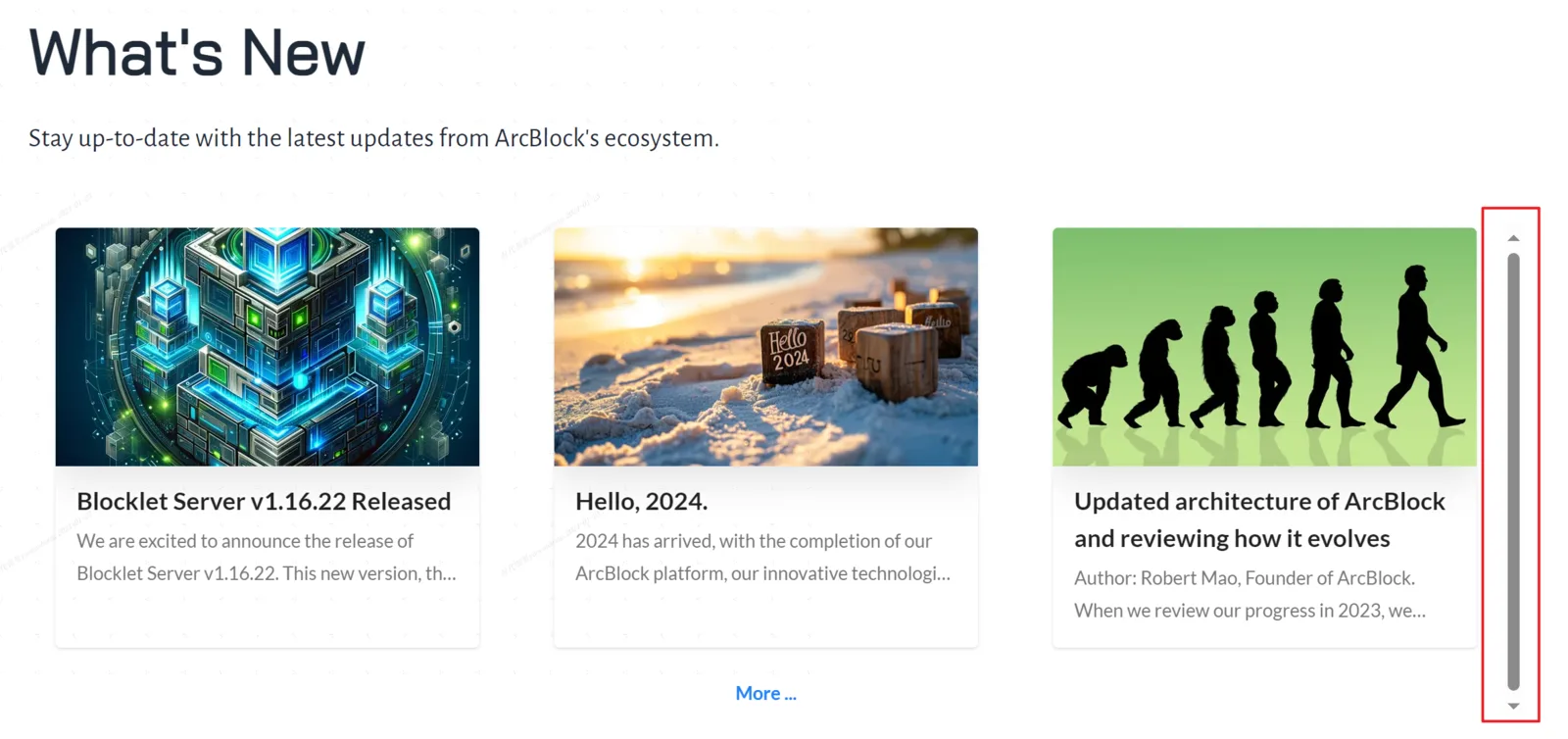Click the human evolution silhouette thumbnail
The image size is (1568, 739).
pyautogui.click(x=1264, y=347)
